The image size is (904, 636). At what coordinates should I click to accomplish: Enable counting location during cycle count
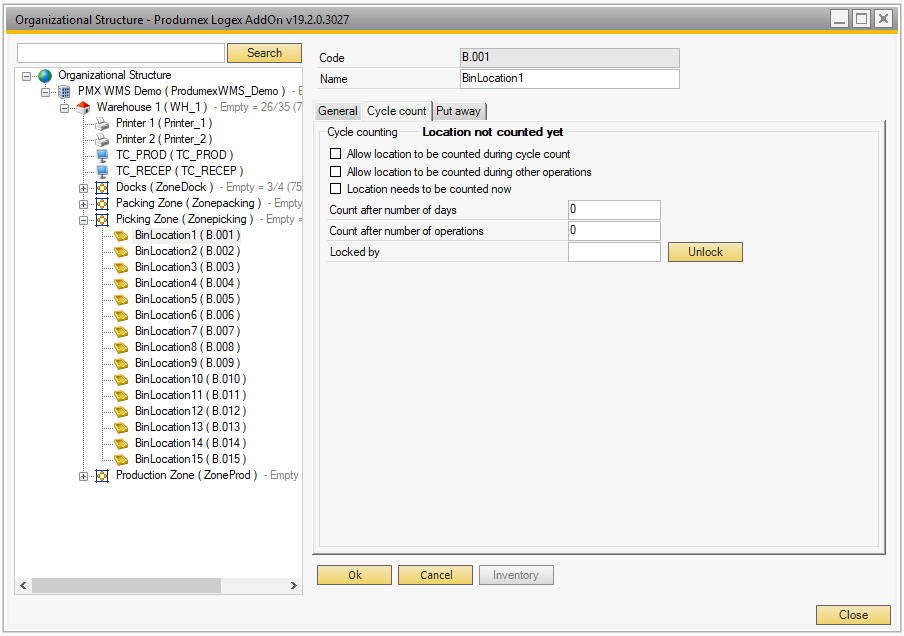[x=336, y=155]
